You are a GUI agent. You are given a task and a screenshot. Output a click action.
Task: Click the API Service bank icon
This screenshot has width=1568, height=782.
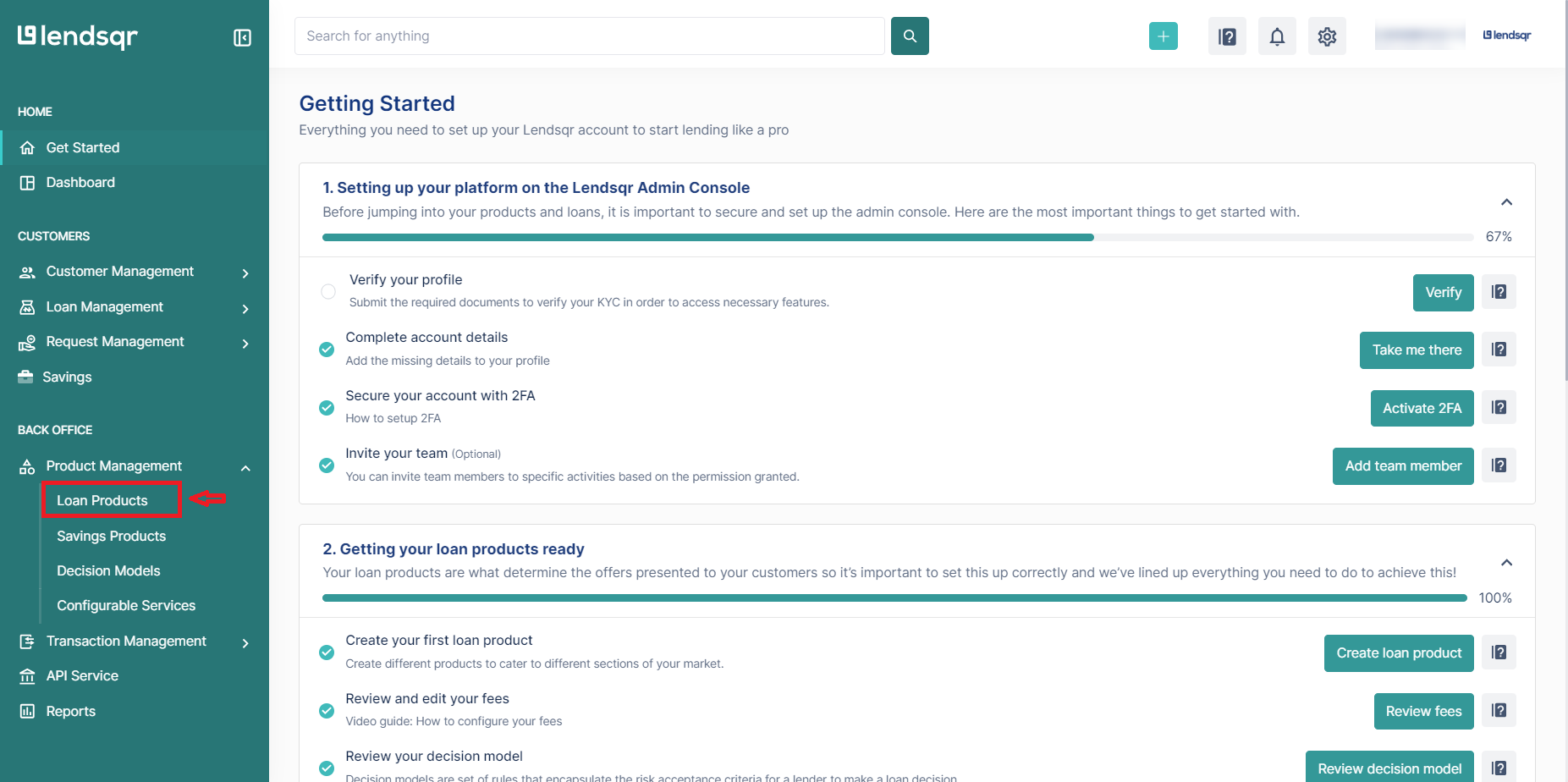click(x=27, y=676)
